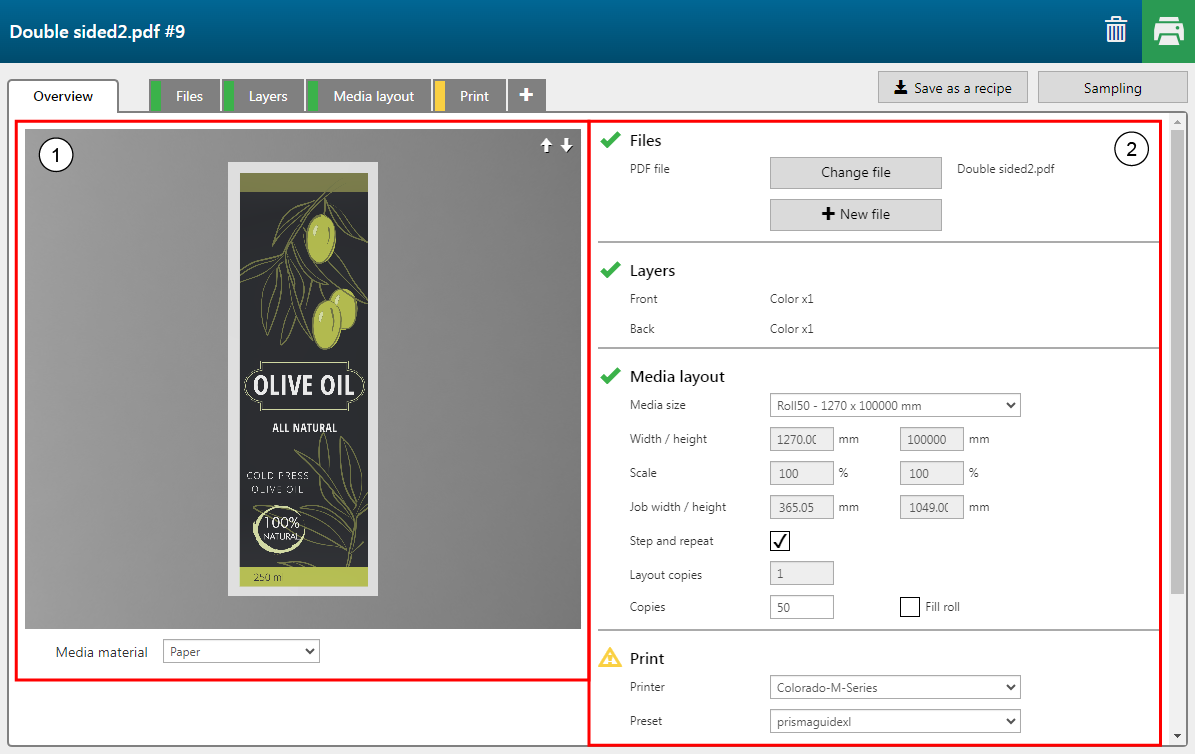1195x754 pixels.
Task: Click the Change file button
Action: [x=855, y=172]
